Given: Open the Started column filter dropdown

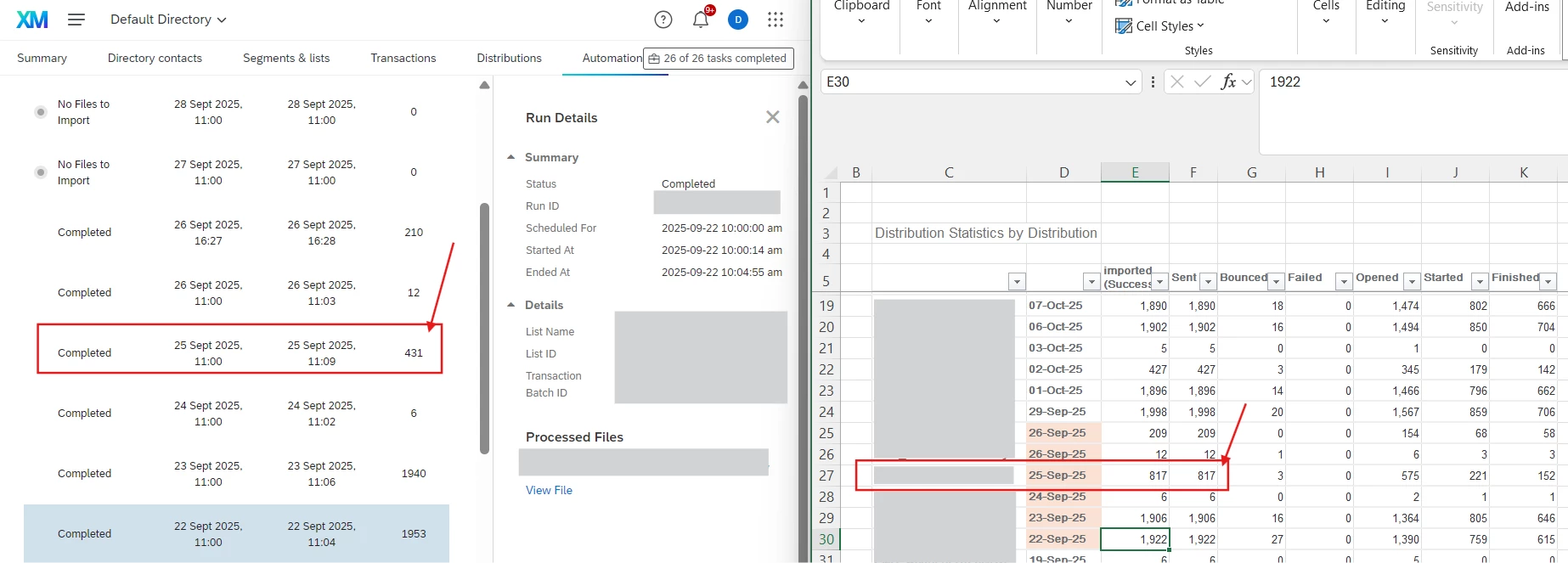Looking at the screenshot, I should [1480, 281].
